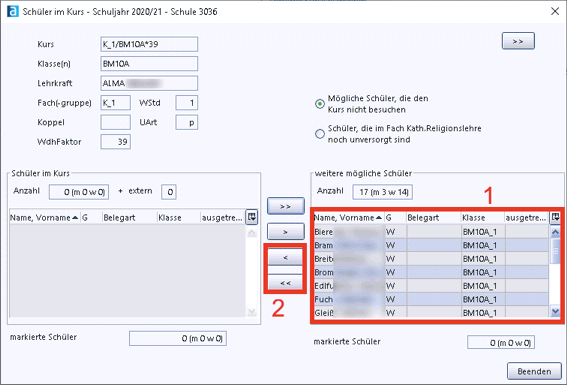Click the WdhFaktor field '39'
The image size is (567, 385).
(115, 142)
